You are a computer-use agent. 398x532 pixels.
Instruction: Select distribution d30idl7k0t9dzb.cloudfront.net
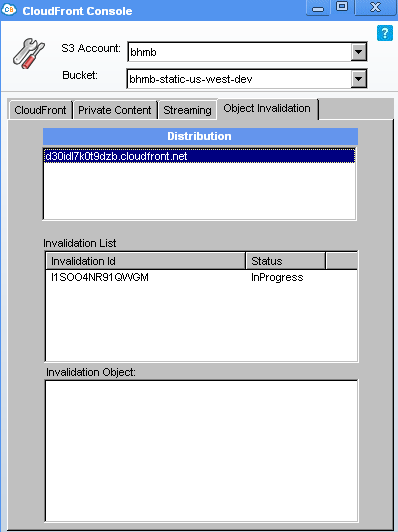click(x=200, y=156)
